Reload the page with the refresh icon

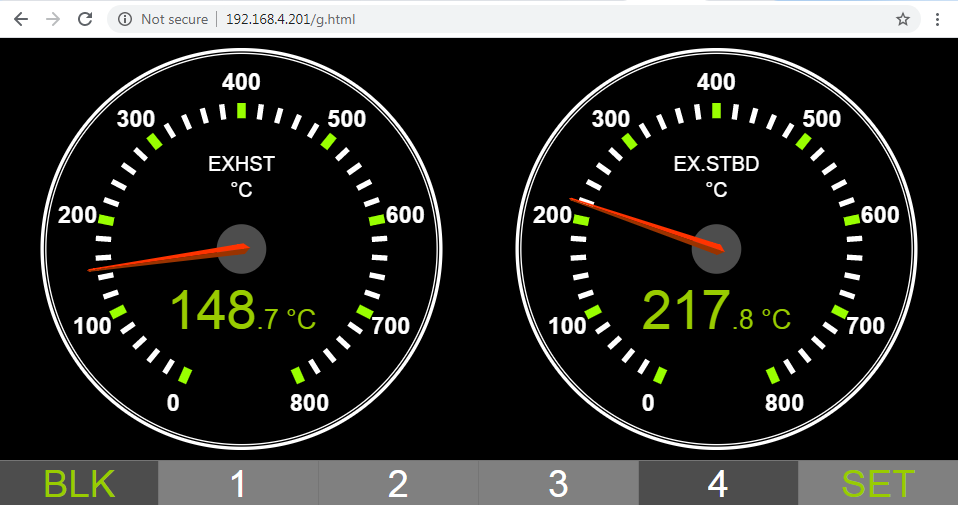tap(85, 19)
